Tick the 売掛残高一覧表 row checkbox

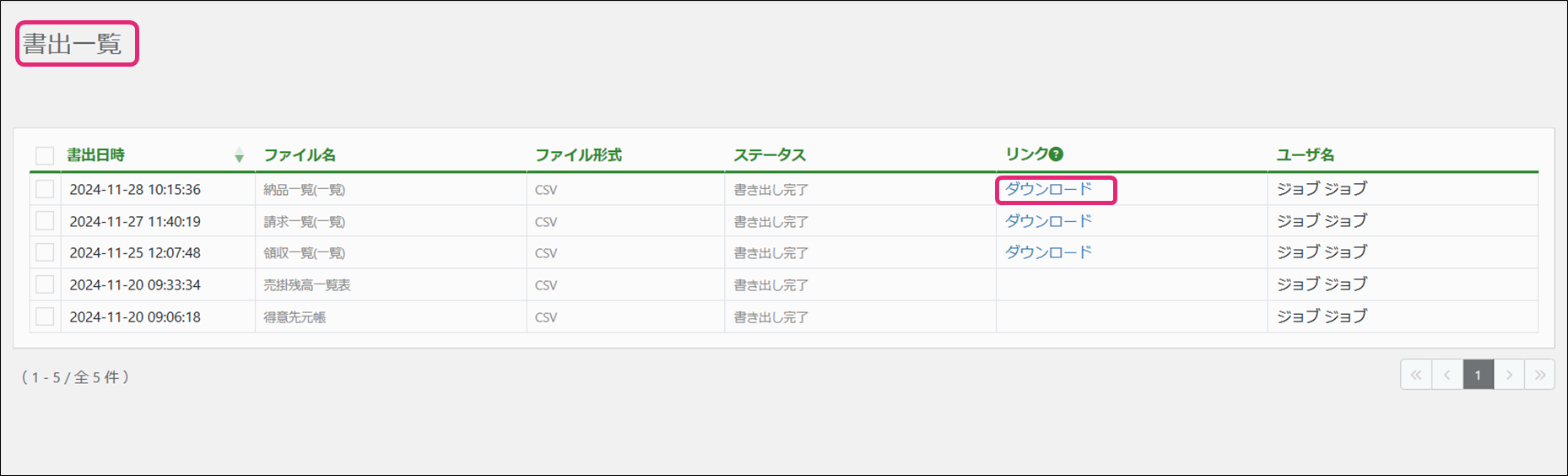click(x=45, y=284)
